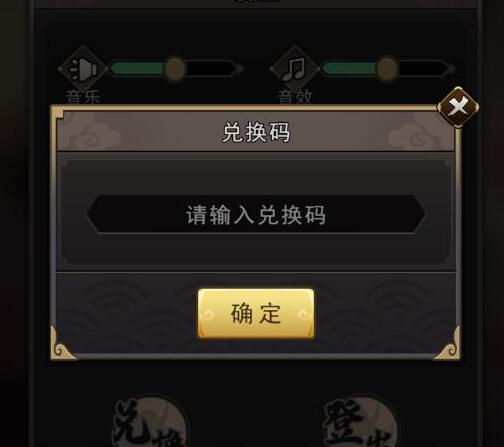Set 音效 volume on the dark empty track
504x447 pixels.
423,69
